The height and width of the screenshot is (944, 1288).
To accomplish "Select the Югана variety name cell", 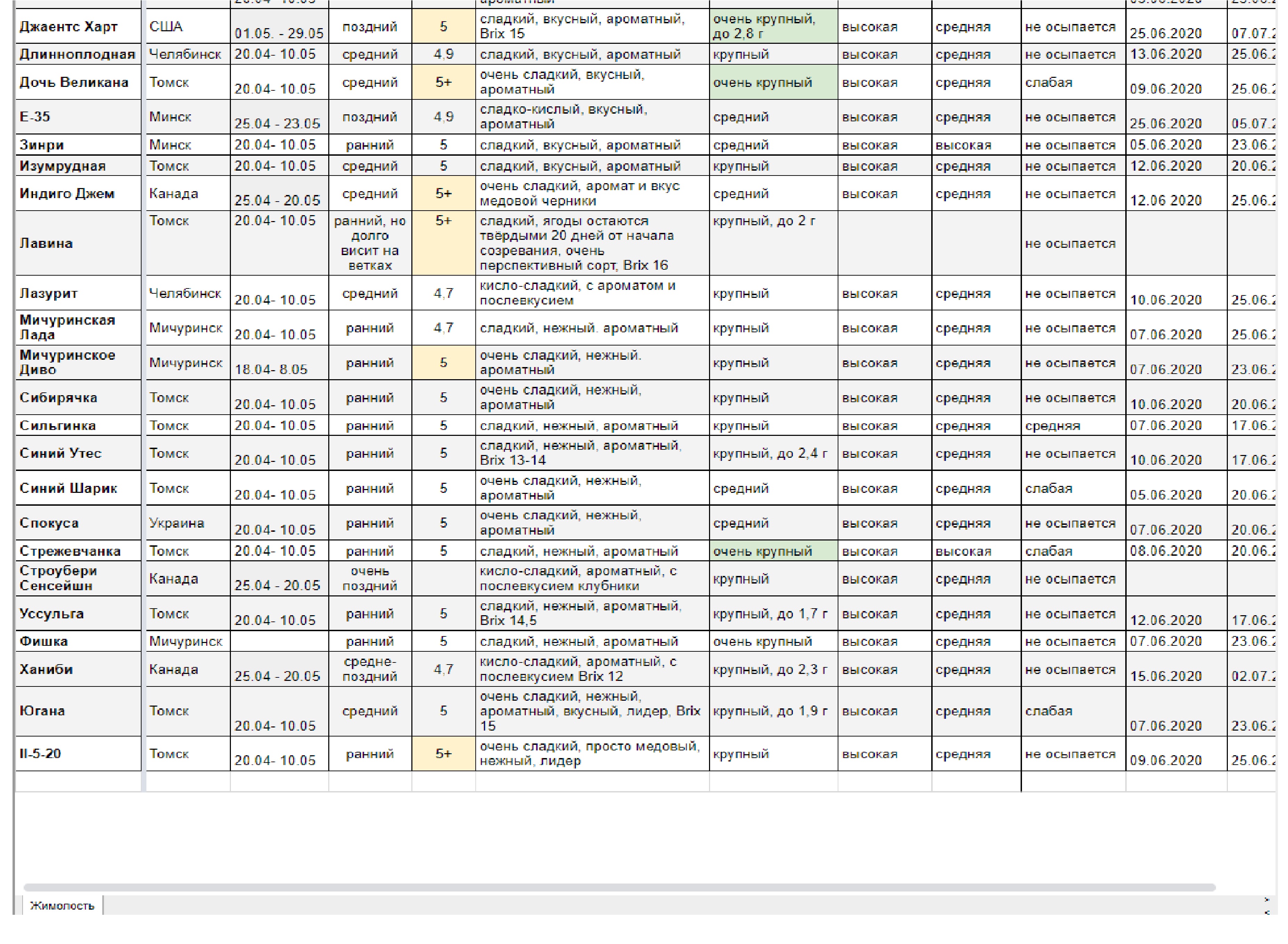I will click(x=78, y=711).
